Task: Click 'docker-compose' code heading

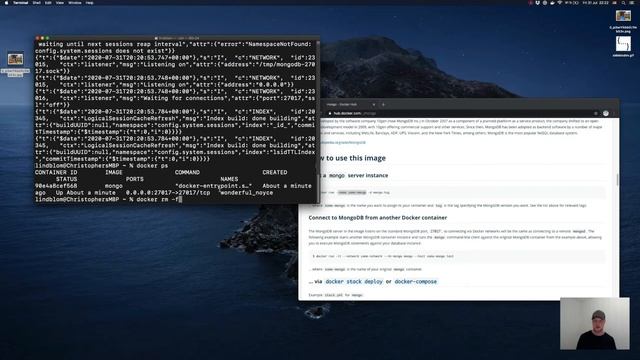Action: [416, 282]
